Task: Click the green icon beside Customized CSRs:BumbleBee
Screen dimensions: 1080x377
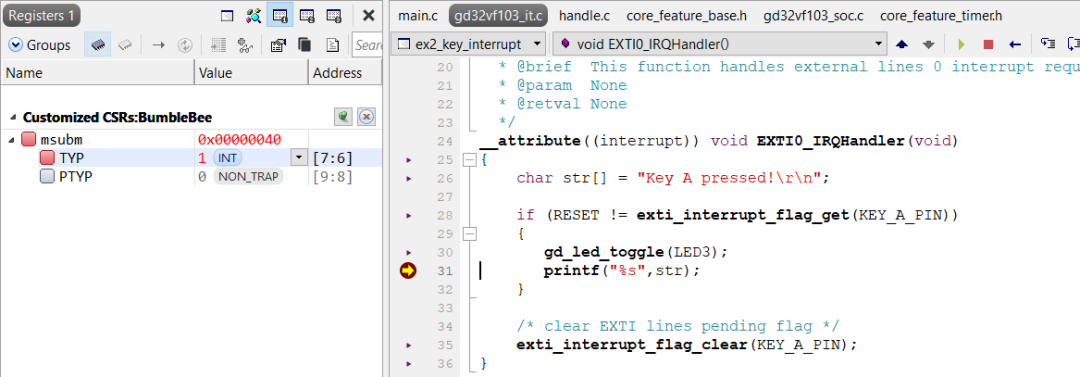Action: (344, 117)
